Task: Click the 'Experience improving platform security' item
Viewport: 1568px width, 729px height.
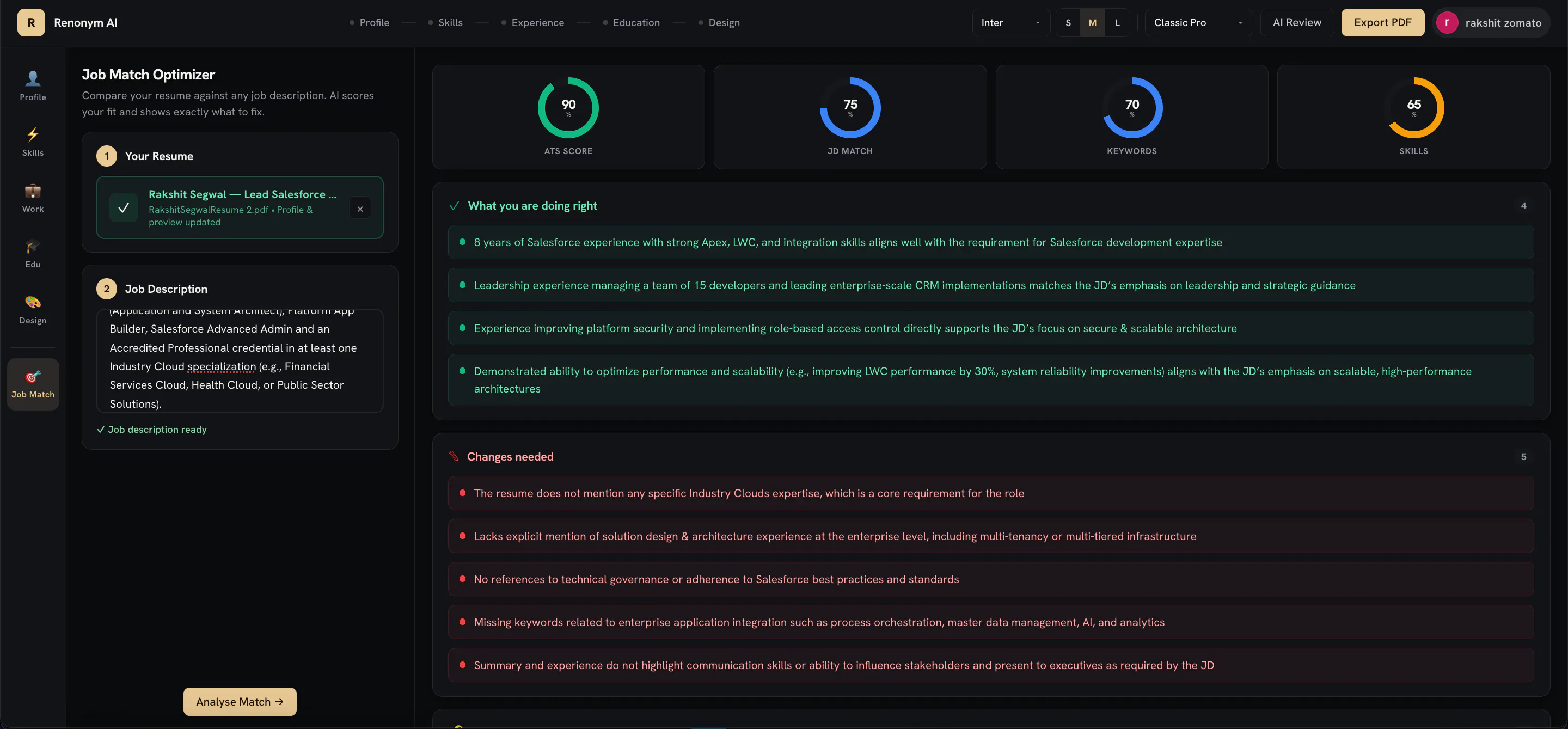Action: (990, 328)
